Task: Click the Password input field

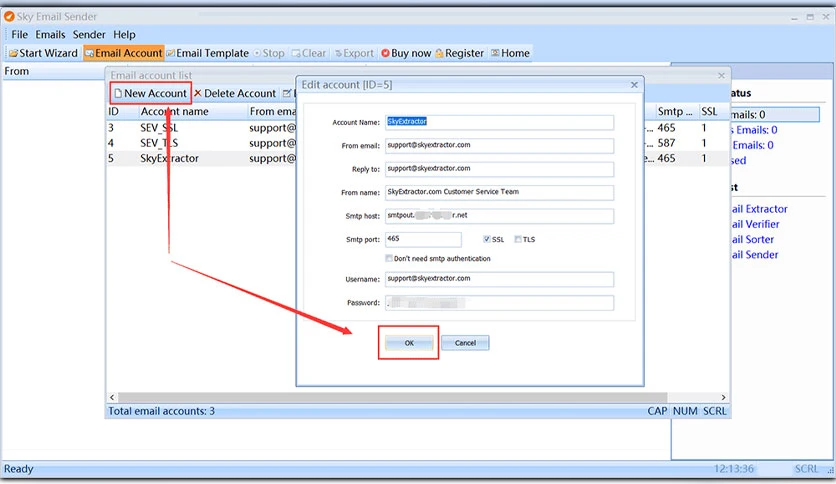Action: (499, 303)
